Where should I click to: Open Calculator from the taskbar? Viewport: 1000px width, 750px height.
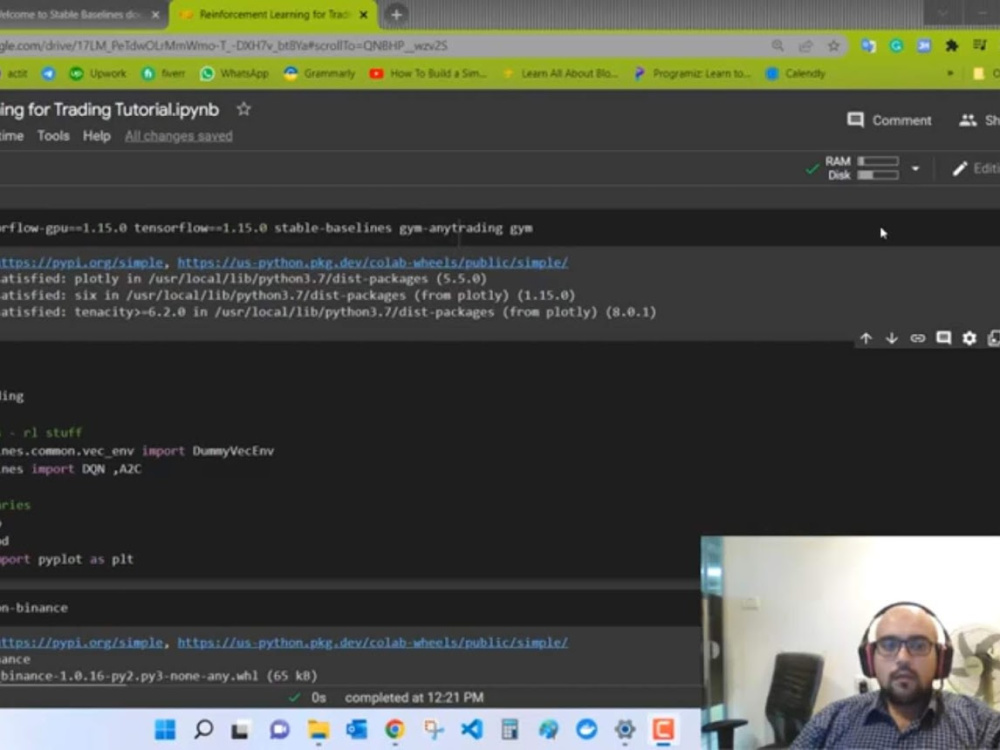(x=510, y=729)
